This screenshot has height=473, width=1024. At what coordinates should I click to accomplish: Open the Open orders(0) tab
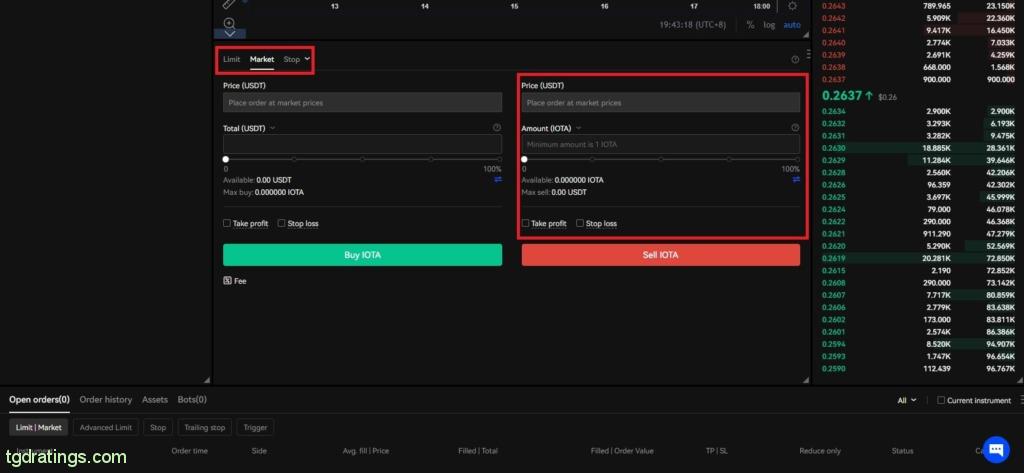point(39,400)
